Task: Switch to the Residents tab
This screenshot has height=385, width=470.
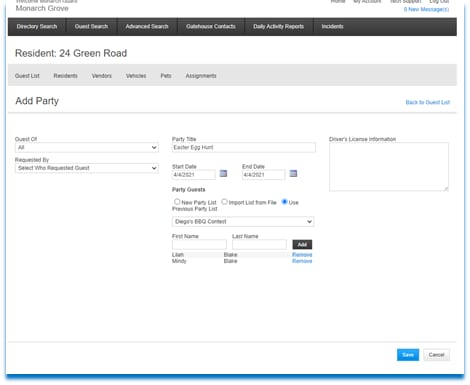Action: pyautogui.click(x=65, y=76)
